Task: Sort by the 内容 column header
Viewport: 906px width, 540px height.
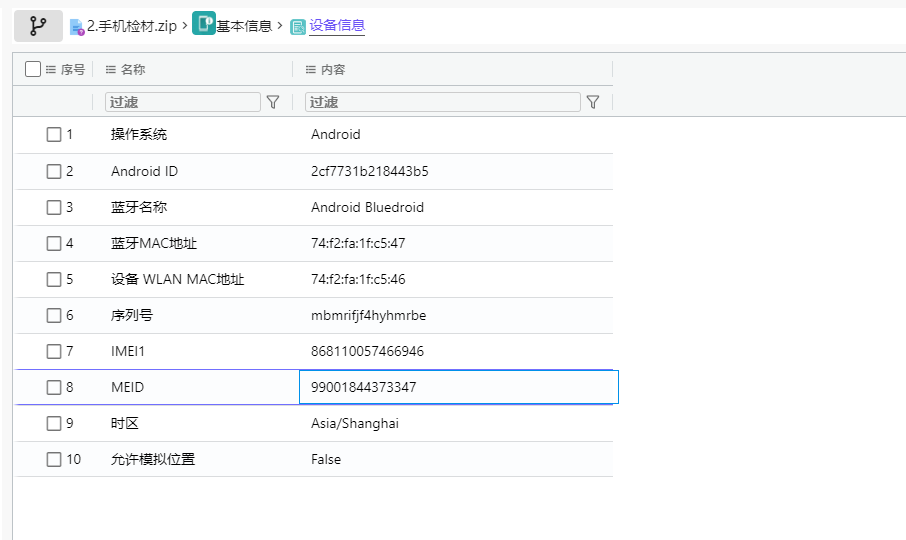Action: point(333,69)
